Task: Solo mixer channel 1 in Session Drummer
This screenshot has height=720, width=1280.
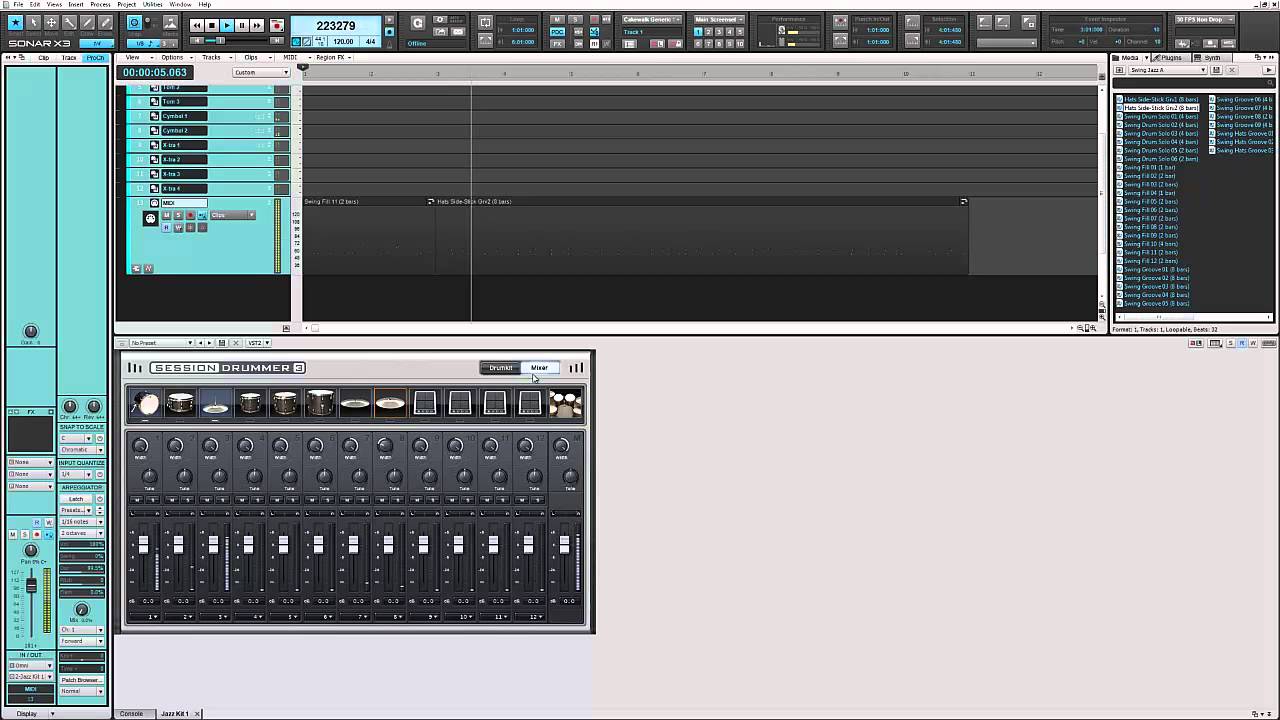Action: pos(153,498)
